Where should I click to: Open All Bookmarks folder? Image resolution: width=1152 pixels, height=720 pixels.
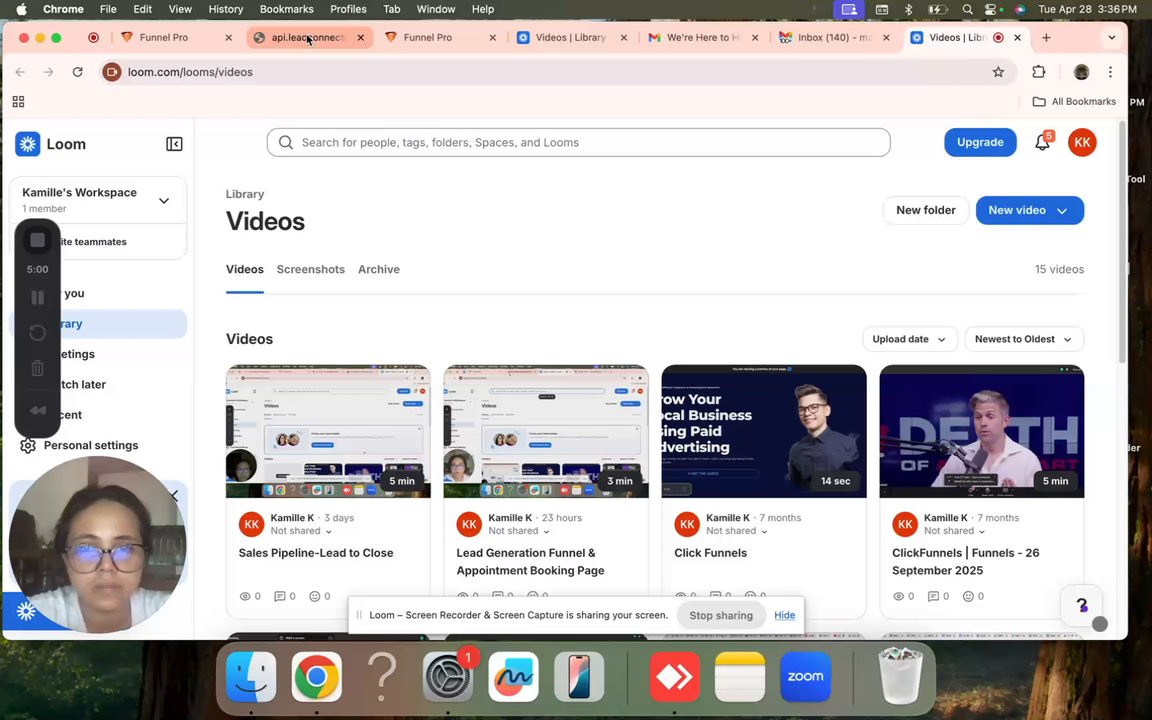tap(1074, 101)
